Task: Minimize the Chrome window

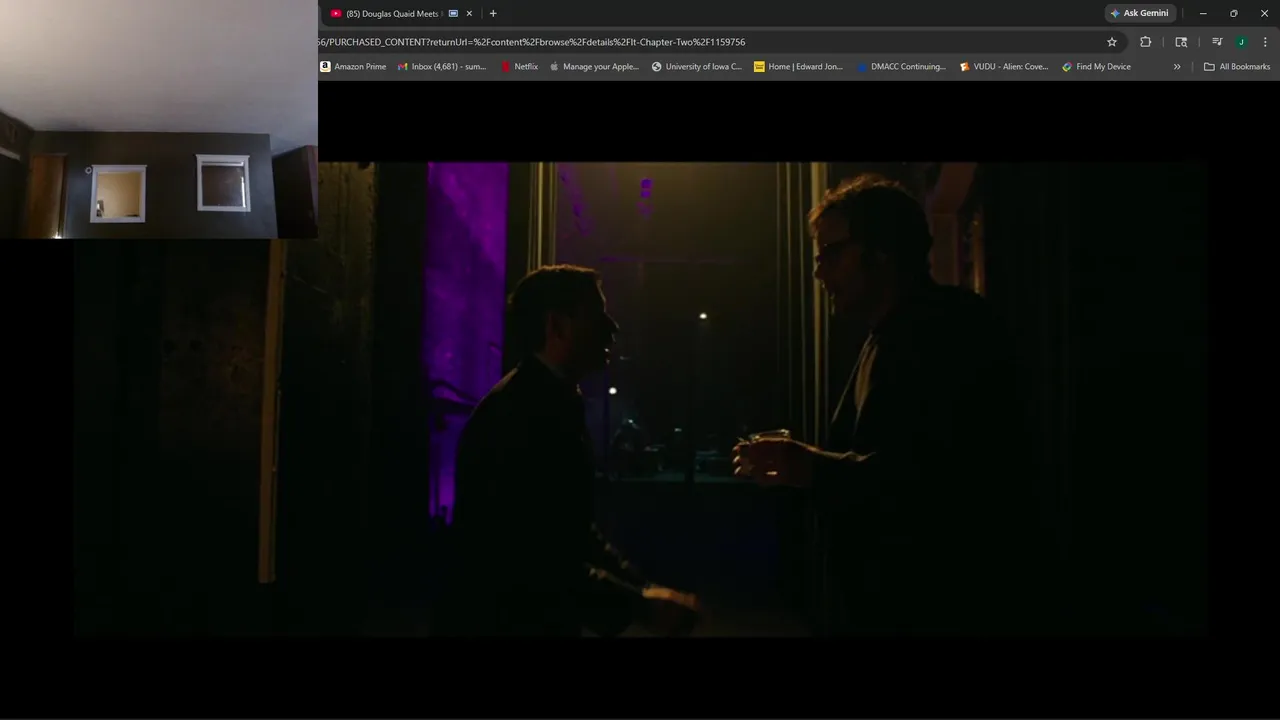Action: pyautogui.click(x=1203, y=14)
